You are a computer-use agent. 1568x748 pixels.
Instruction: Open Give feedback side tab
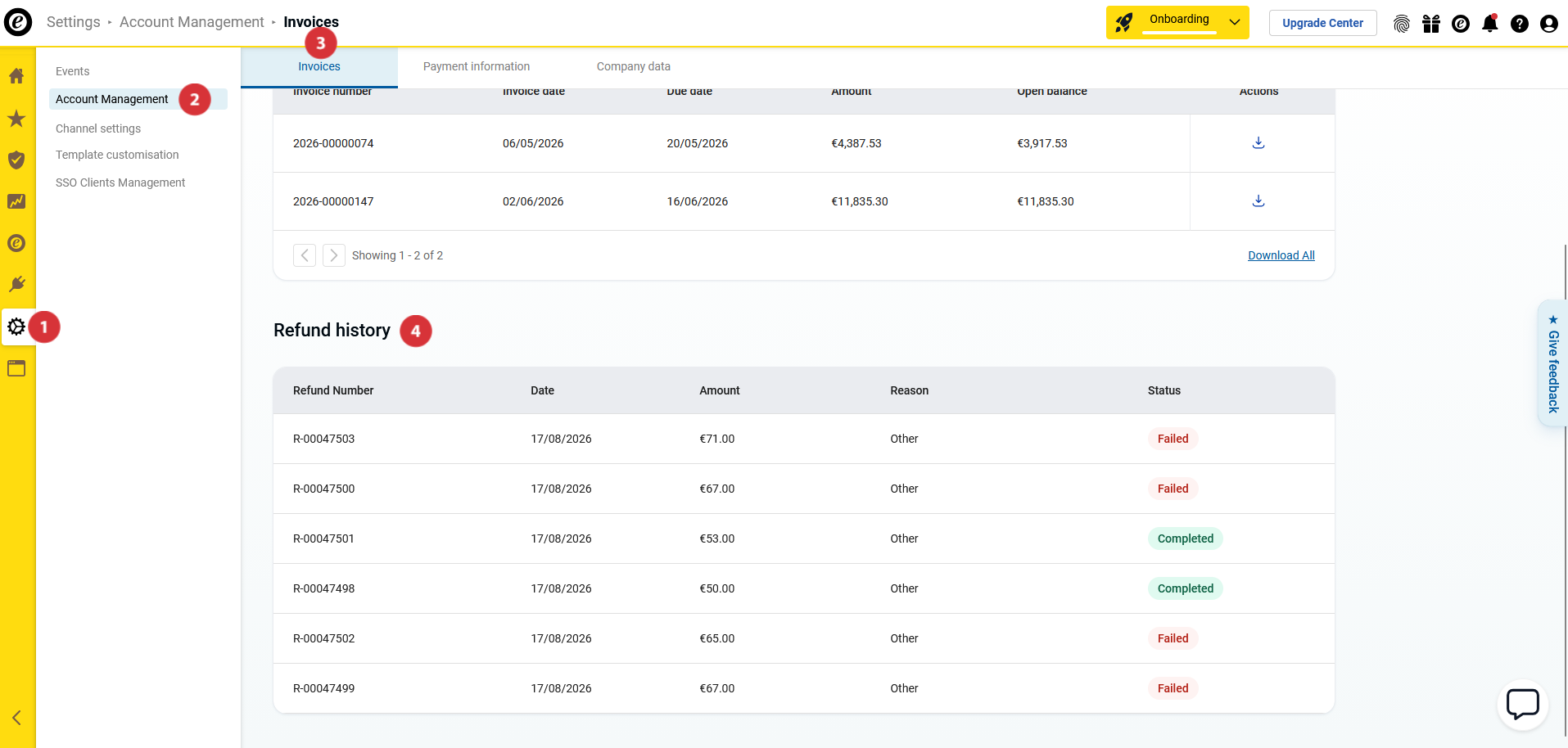click(x=1552, y=363)
